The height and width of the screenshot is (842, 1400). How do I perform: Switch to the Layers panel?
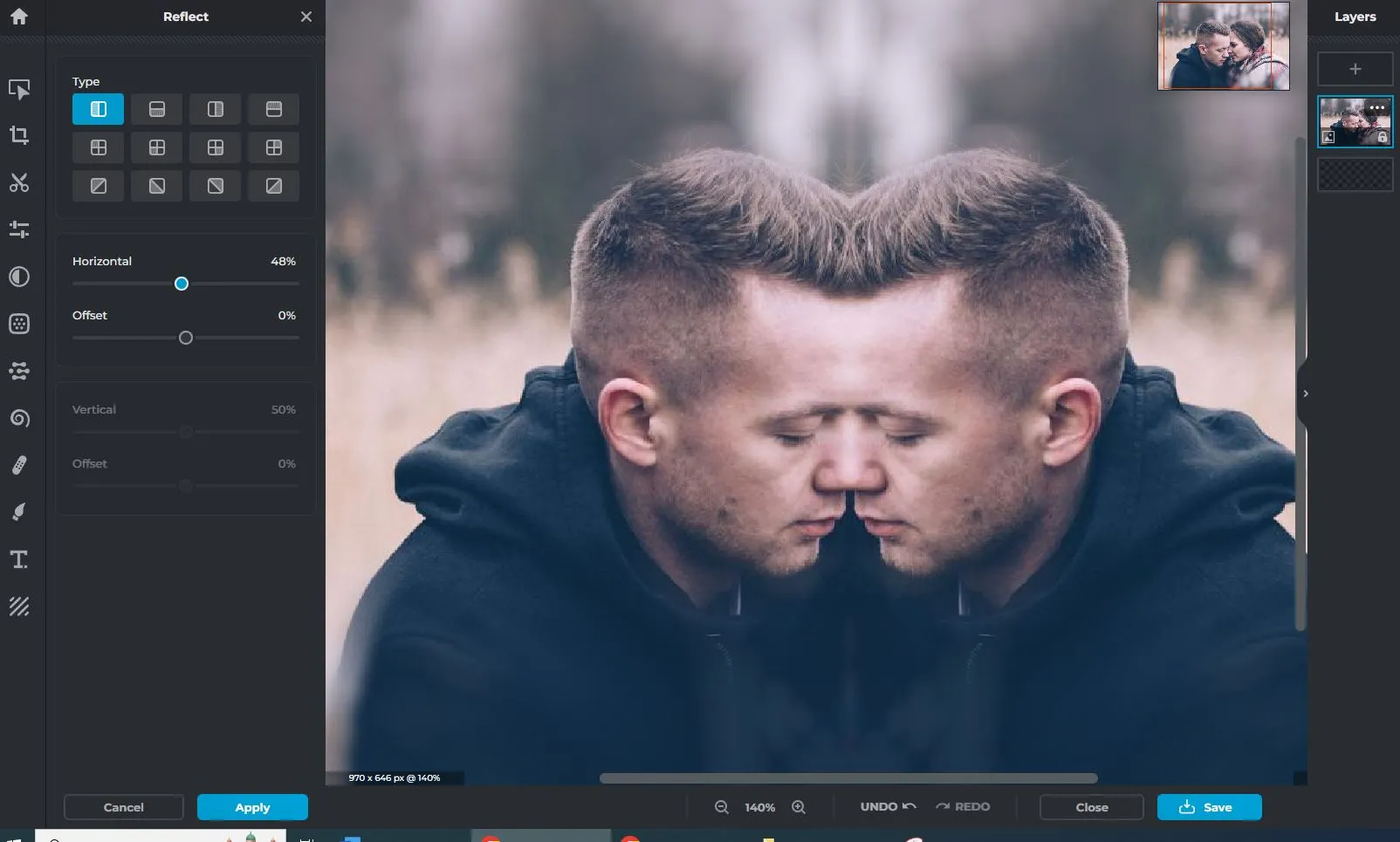point(1355,17)
